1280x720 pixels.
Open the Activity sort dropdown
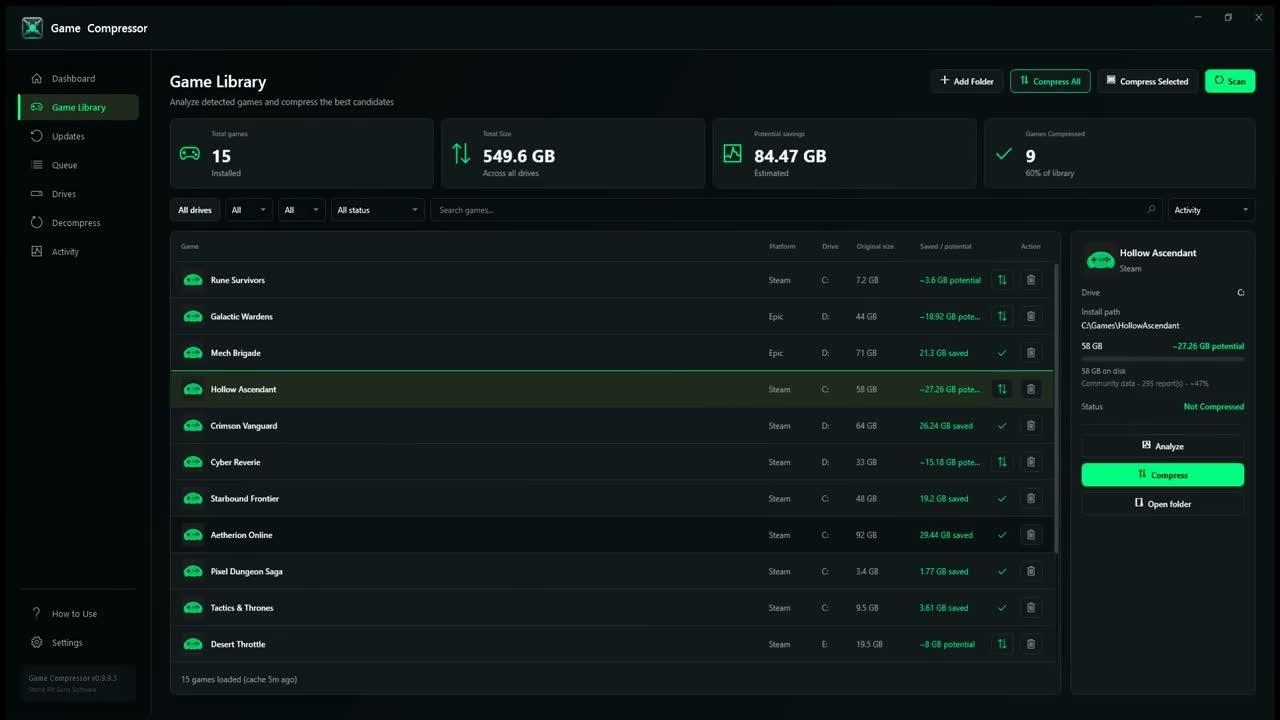pos(1212,210)
